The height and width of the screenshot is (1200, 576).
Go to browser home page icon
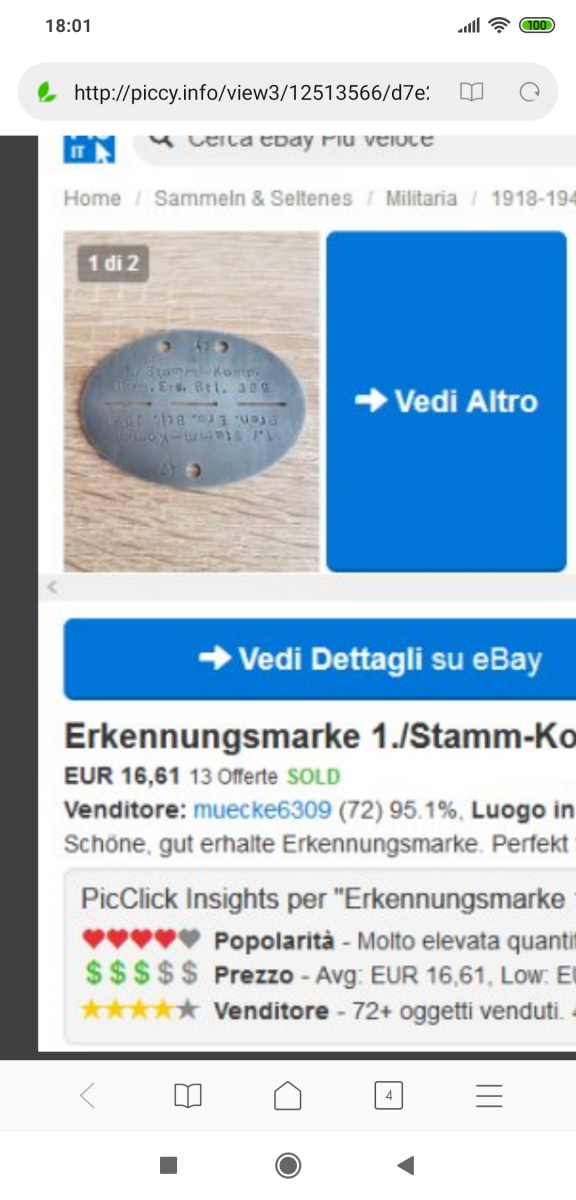point(288,1096)
